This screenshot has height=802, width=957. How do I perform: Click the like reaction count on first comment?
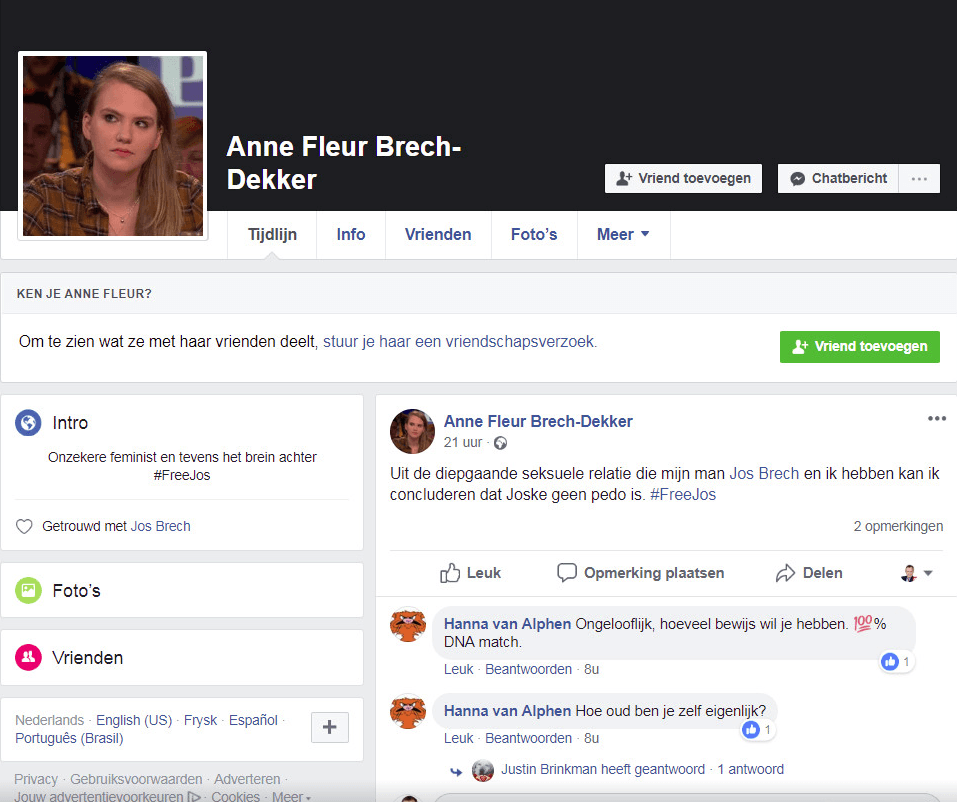point(896,662)
